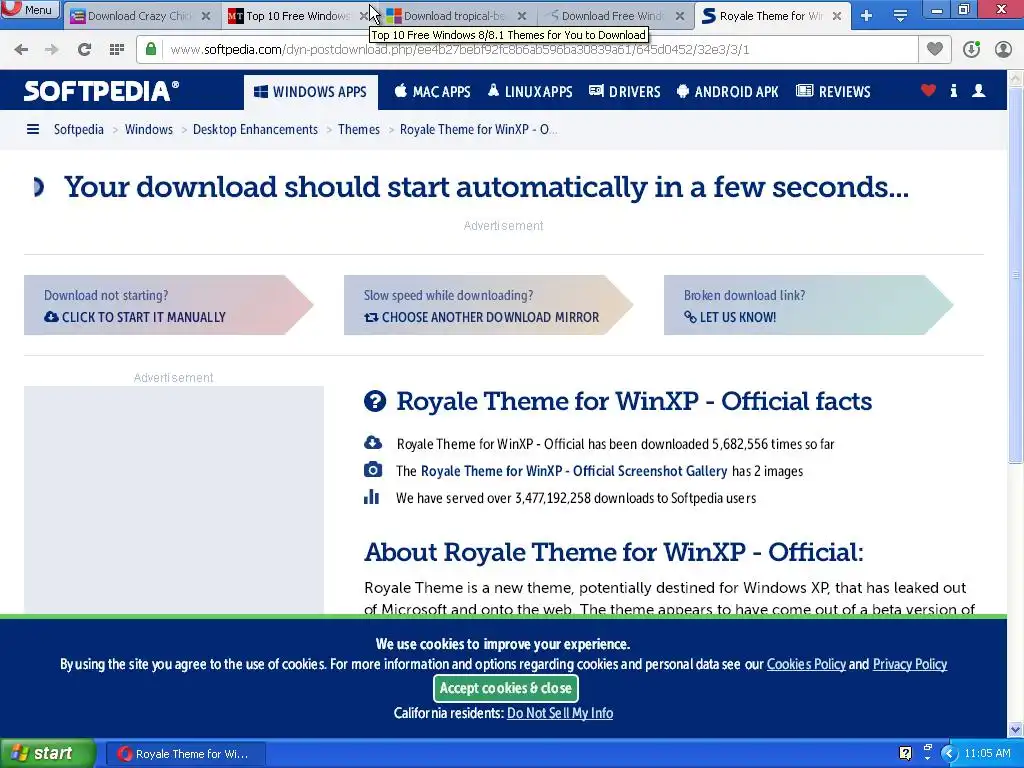Open the Drivers section
The image size is (1024, 768).
625,92
